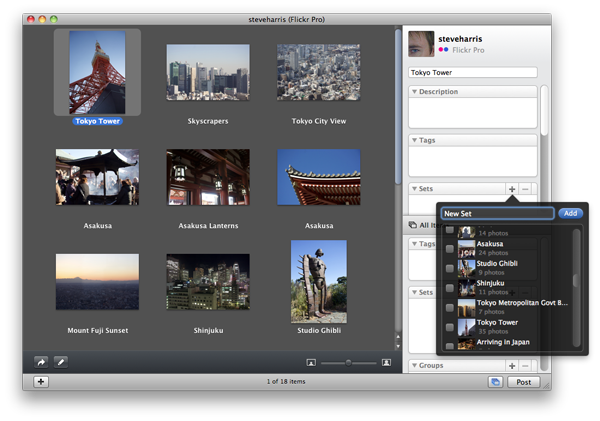Collapse the Groups section

coord(414,366)
